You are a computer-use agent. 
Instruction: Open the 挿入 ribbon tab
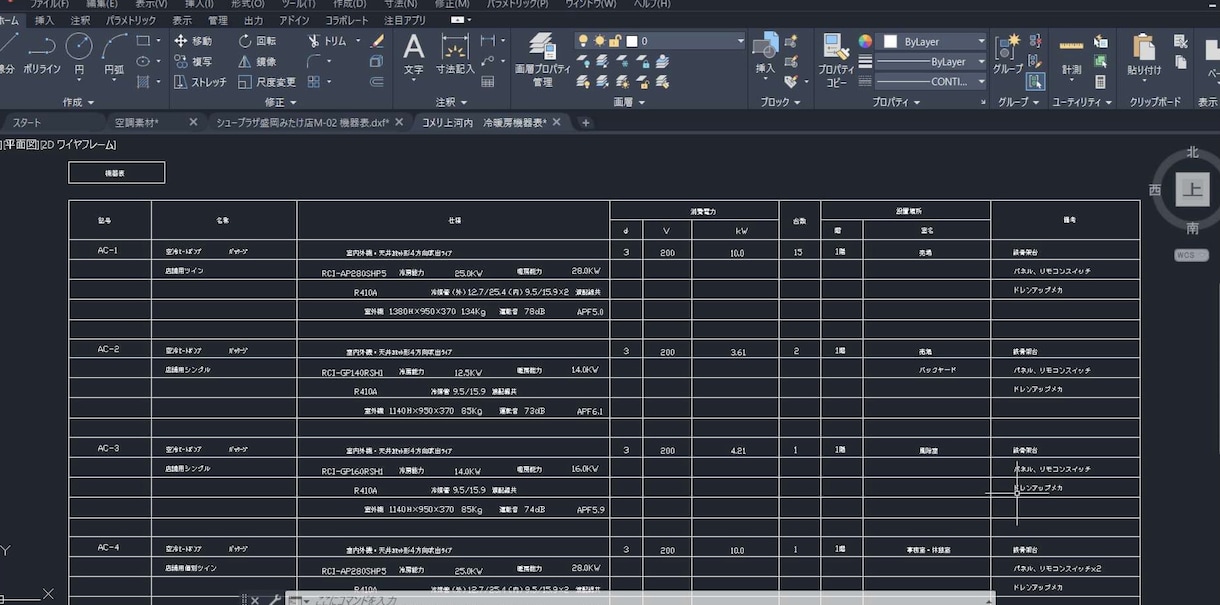click(x=44, y=20)
